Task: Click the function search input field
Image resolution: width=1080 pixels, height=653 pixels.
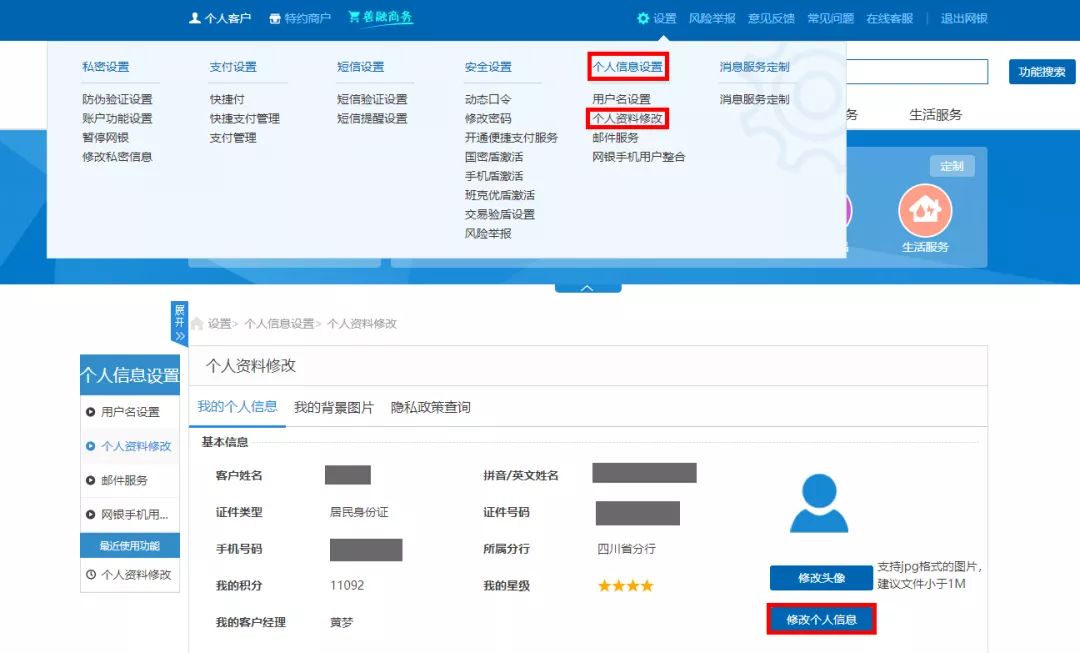Action: (915, 72)
